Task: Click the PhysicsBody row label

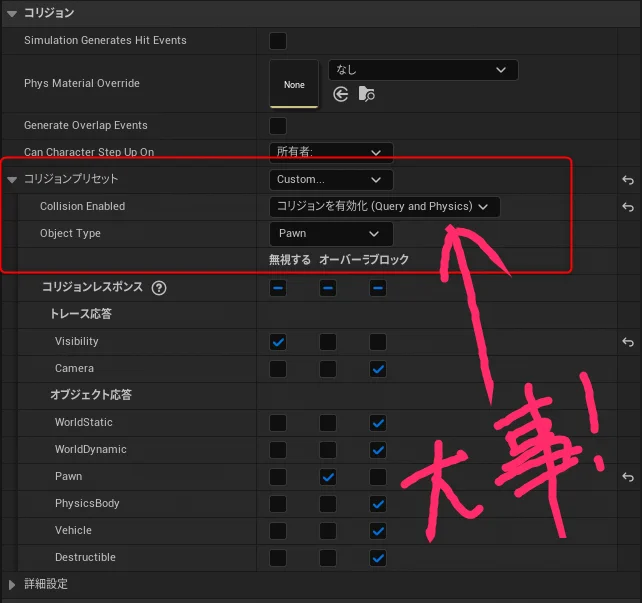Action: (87, 504)
